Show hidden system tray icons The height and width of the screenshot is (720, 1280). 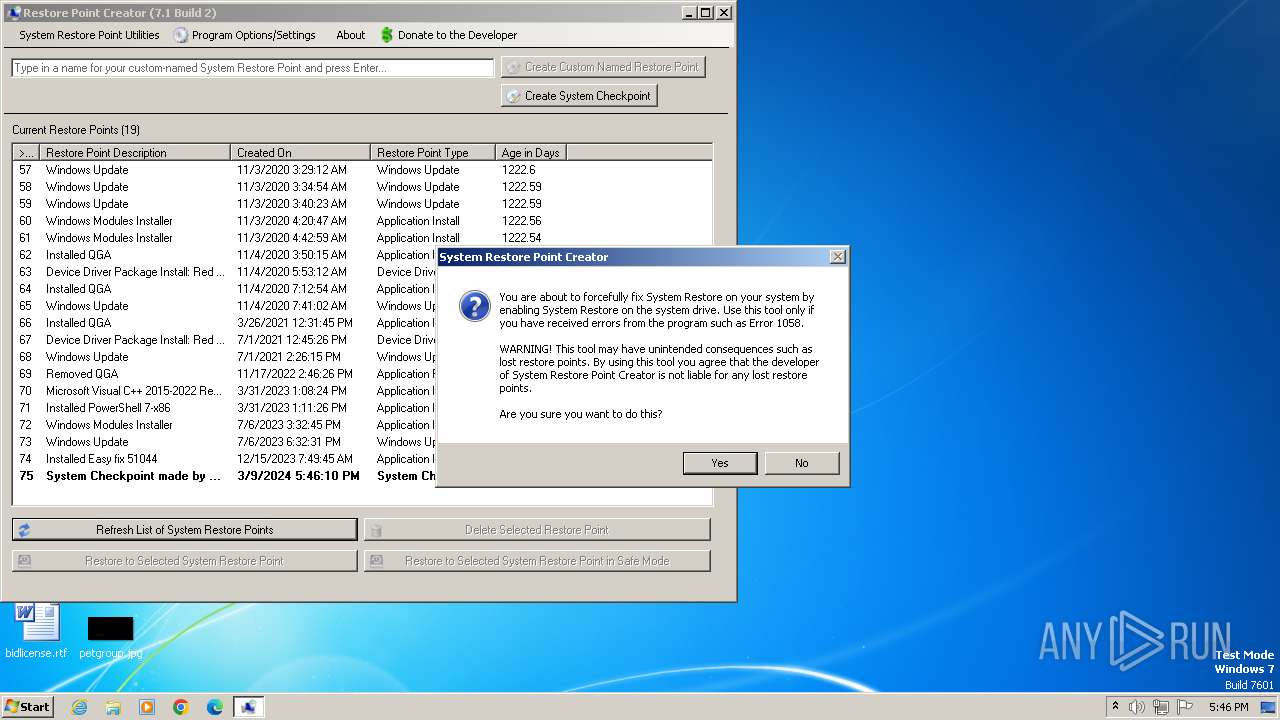point(1115,707)
